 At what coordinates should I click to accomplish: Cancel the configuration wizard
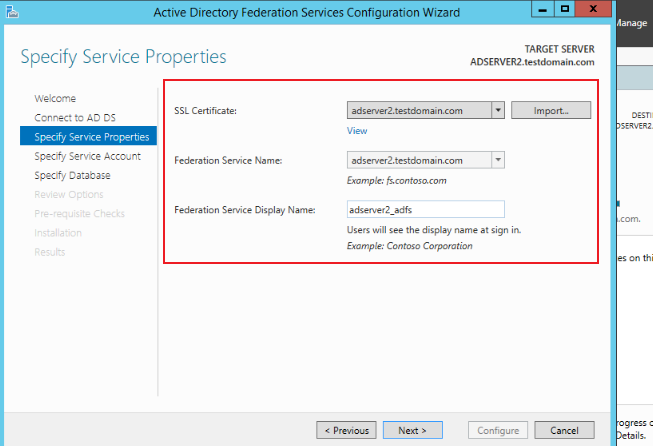pyautogui.click(x=564, y=430)
